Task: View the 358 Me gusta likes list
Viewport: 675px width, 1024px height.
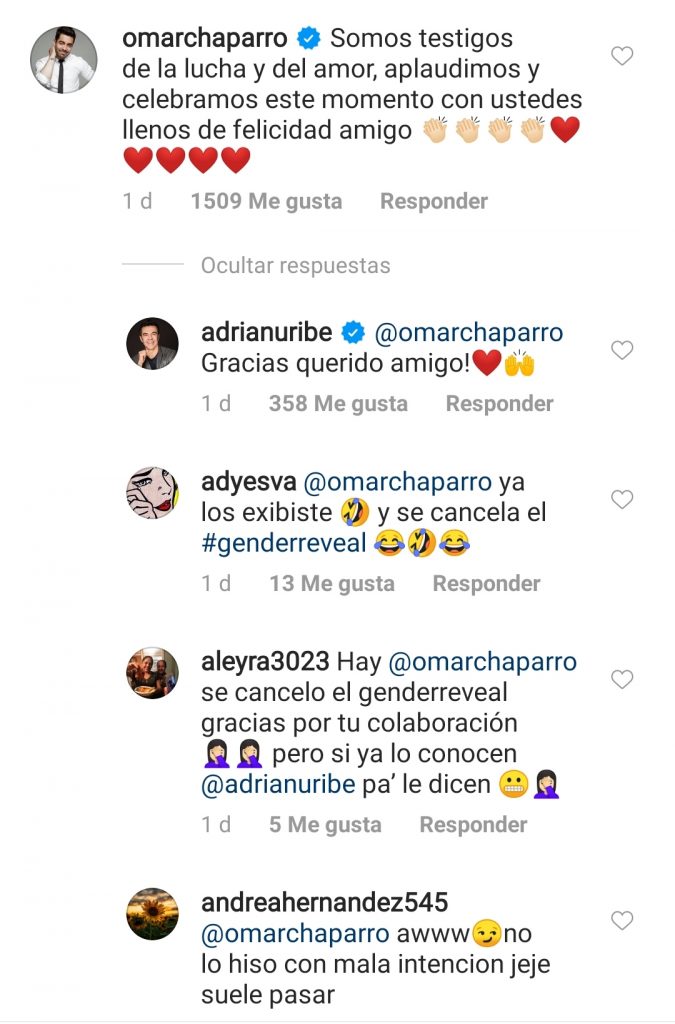Action: [x=338, y=404]
